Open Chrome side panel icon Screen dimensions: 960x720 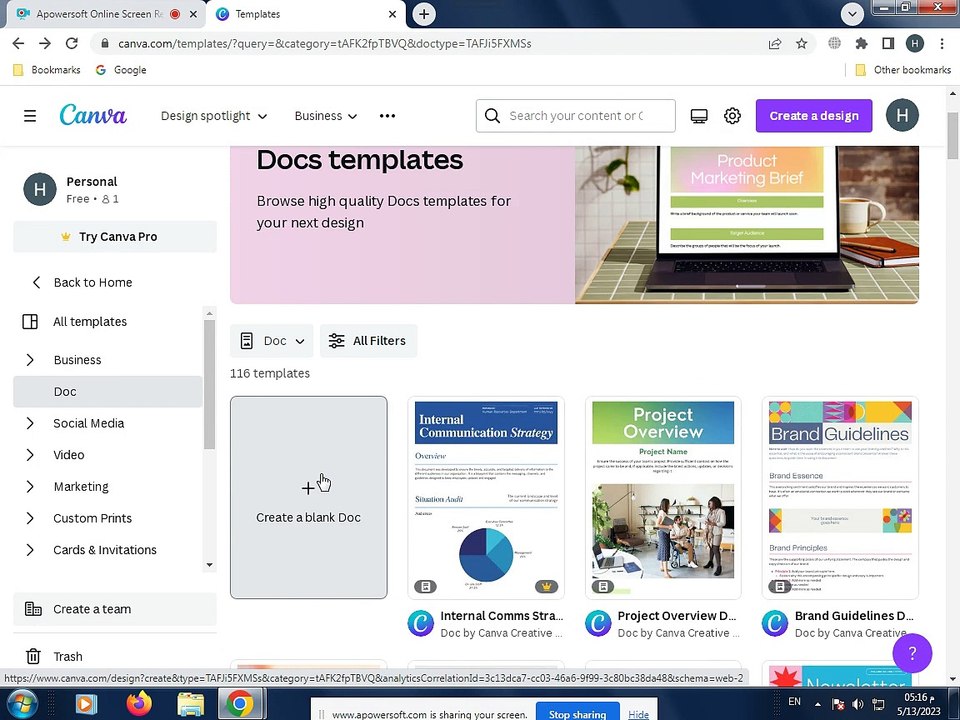pos(888,43)
